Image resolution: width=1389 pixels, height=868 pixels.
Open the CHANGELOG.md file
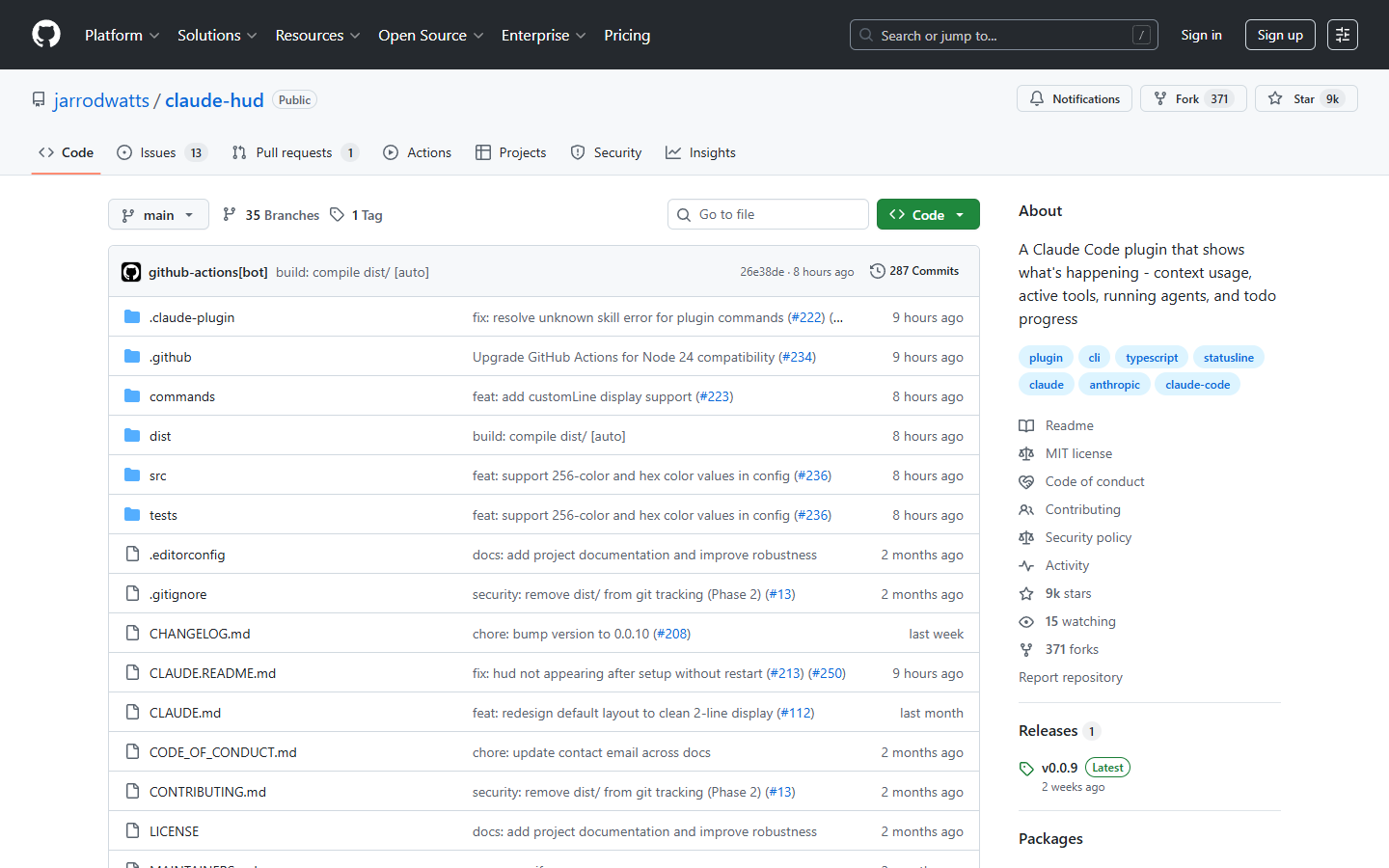[200, 634]
